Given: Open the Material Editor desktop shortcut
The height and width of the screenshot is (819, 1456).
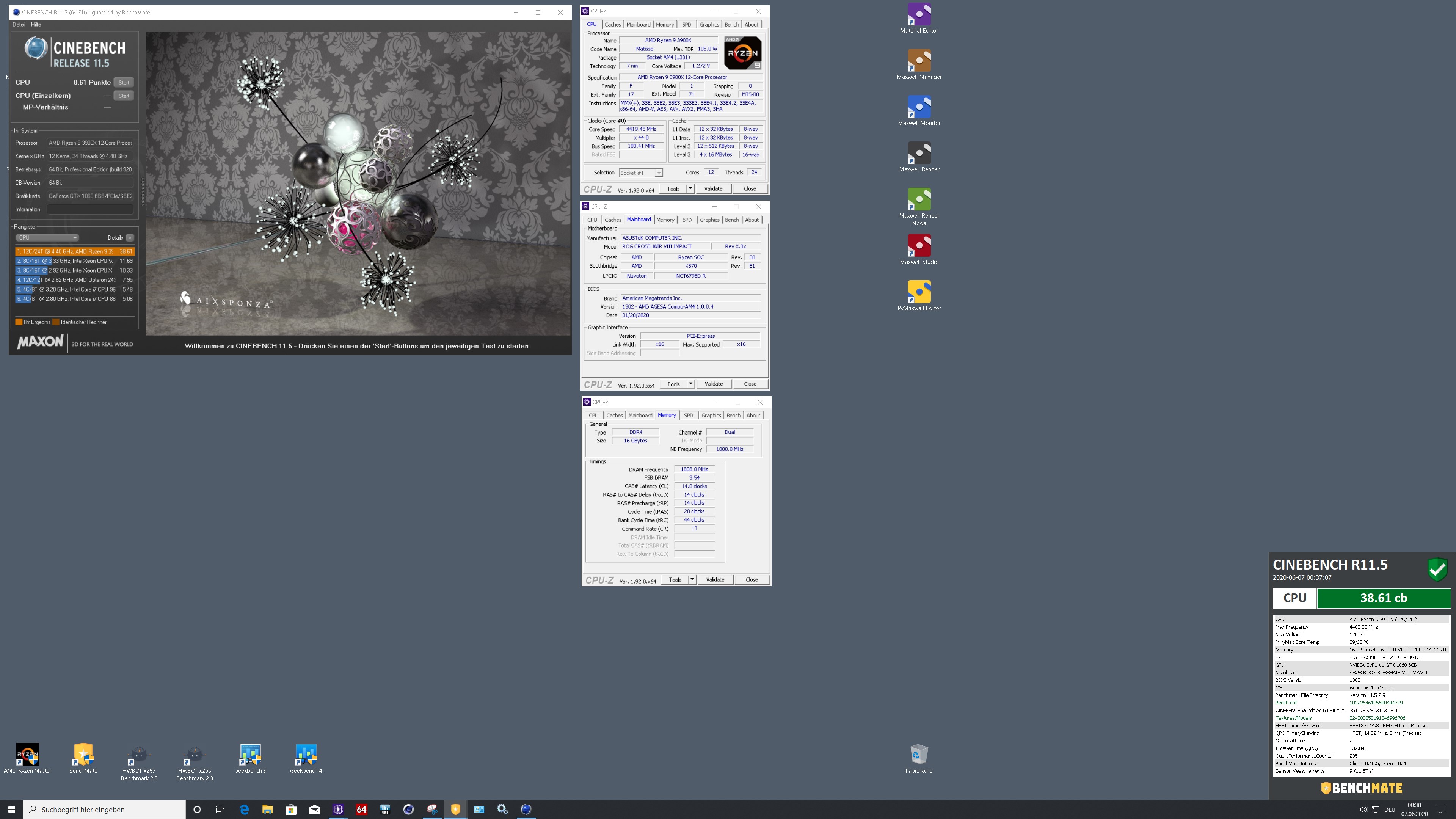Looking at the screenshot, I should [919, 18].
